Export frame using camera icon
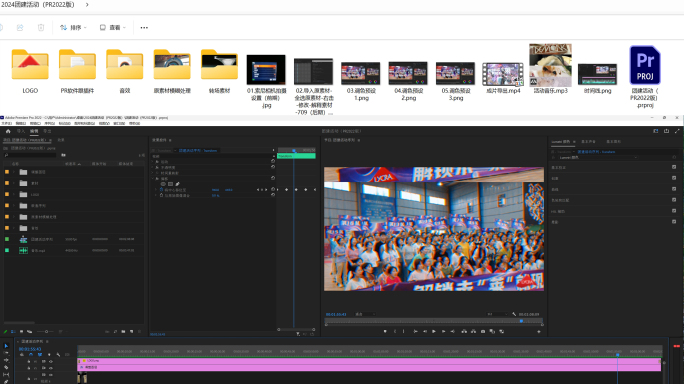684x384 pixels. pyautogui.click(x=483, y=331)
